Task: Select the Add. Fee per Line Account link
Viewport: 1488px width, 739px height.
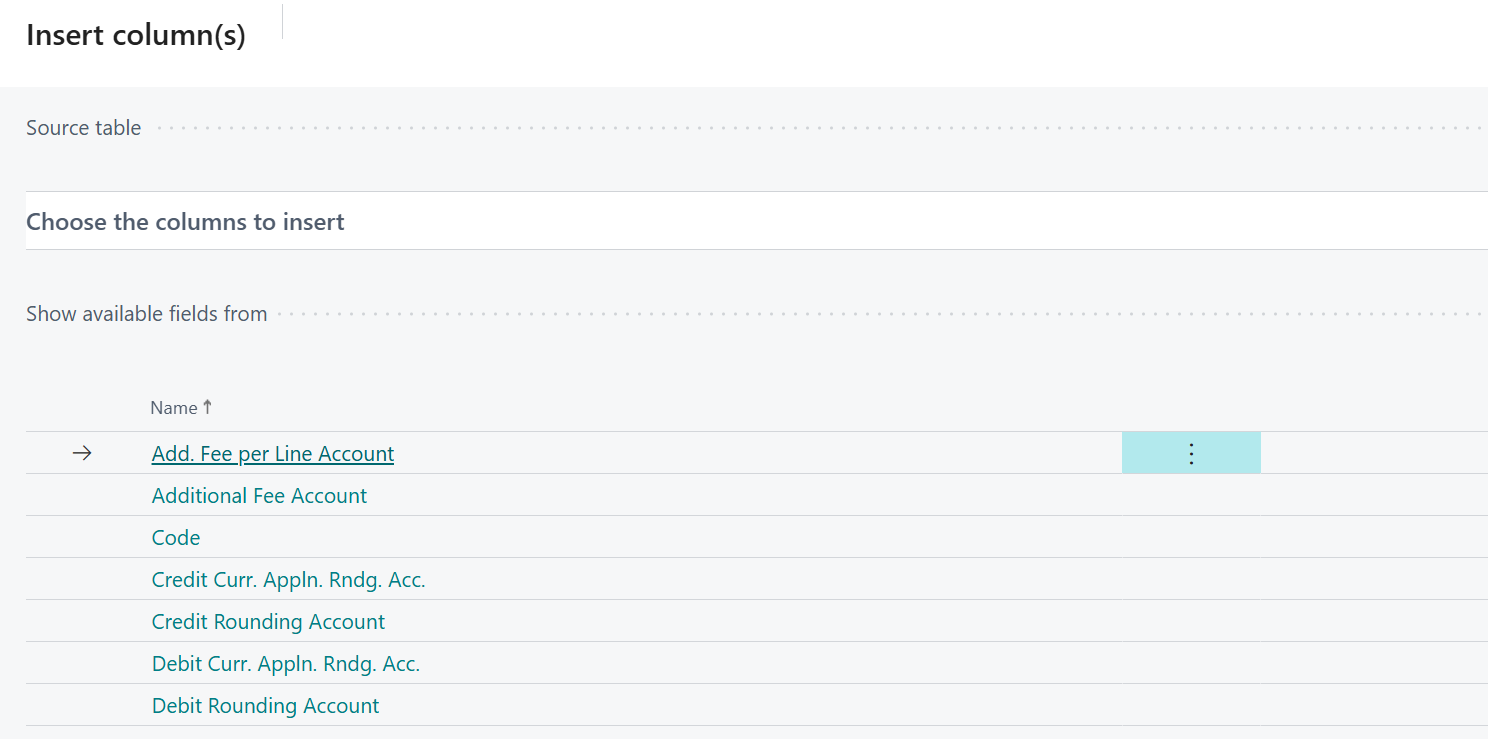Action: pos(272,453)
